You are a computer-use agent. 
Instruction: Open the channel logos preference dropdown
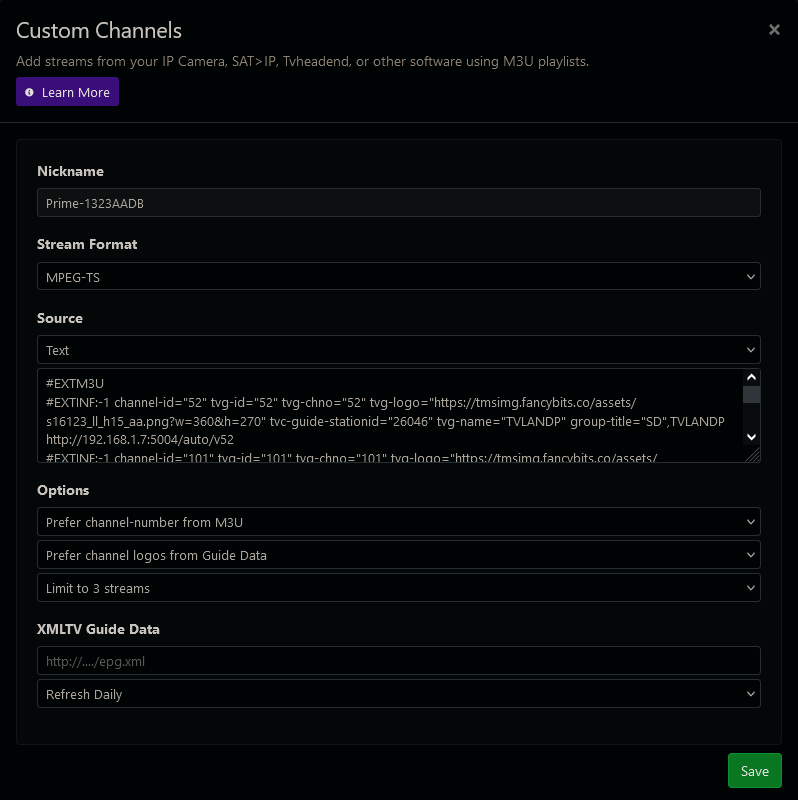coord(398,555)
